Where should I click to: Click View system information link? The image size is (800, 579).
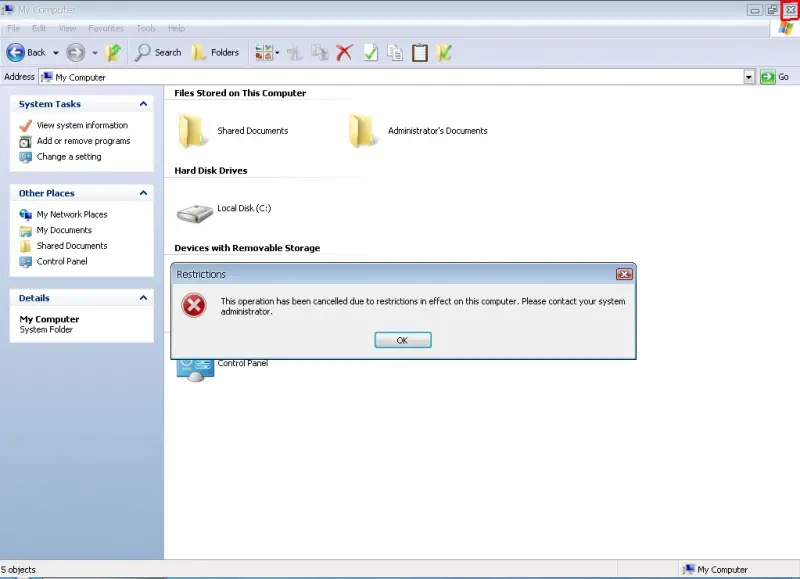[x=82, y=125]
